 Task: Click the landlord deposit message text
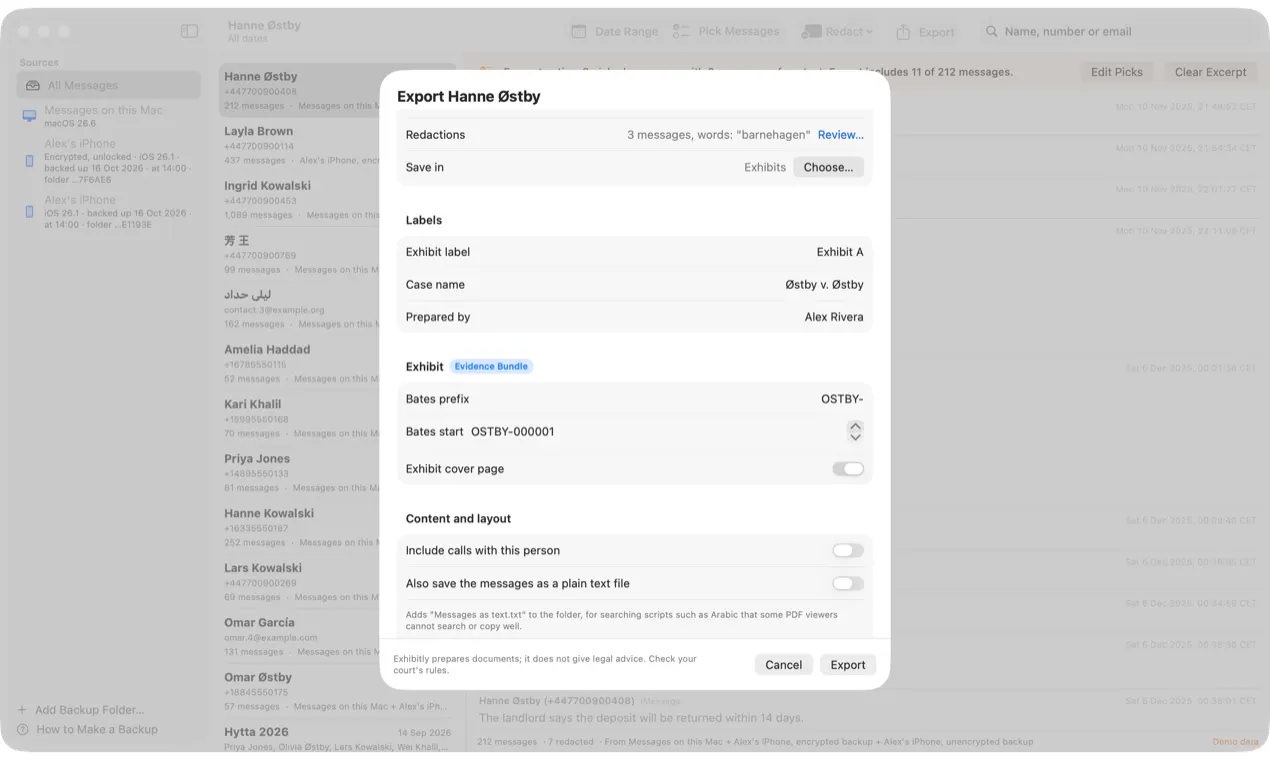click(x=641, y=718)
